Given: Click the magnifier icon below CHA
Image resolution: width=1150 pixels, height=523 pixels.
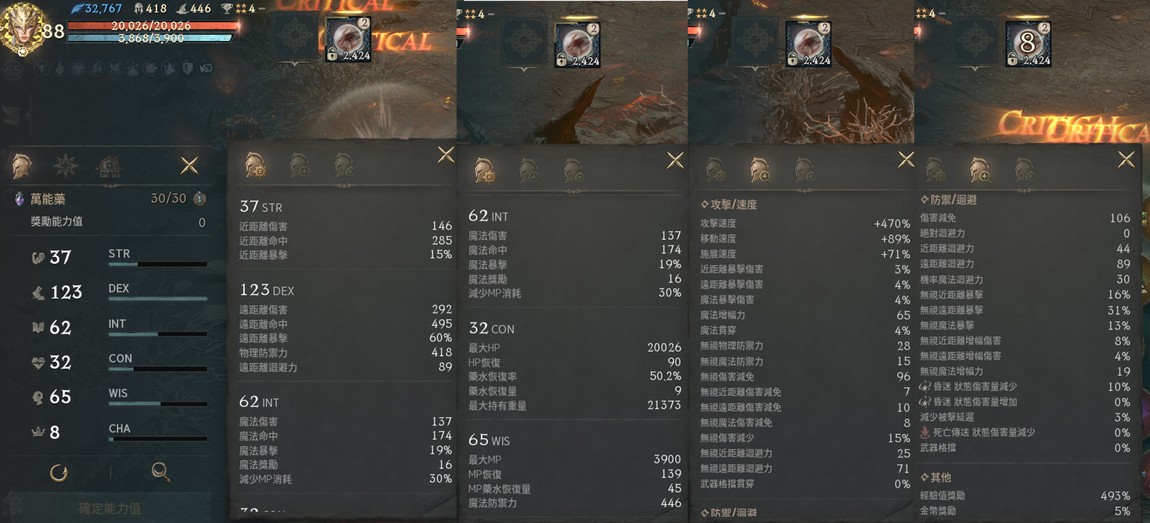Looking at the screenshot, I should point(161,472).
